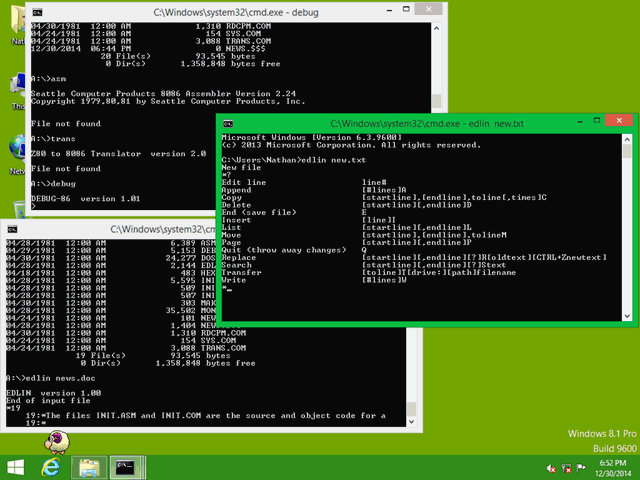Click 'Quit (throw away changes)' help row
This screenshot has height=480, width=640.
coord(294,250)
